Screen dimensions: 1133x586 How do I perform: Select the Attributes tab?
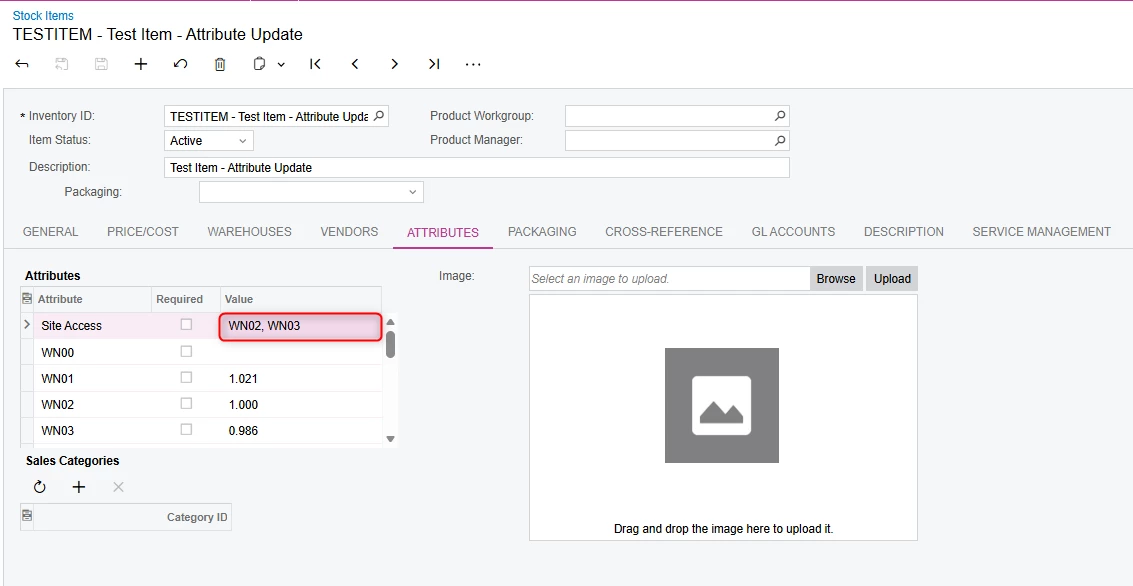[443, 233]
